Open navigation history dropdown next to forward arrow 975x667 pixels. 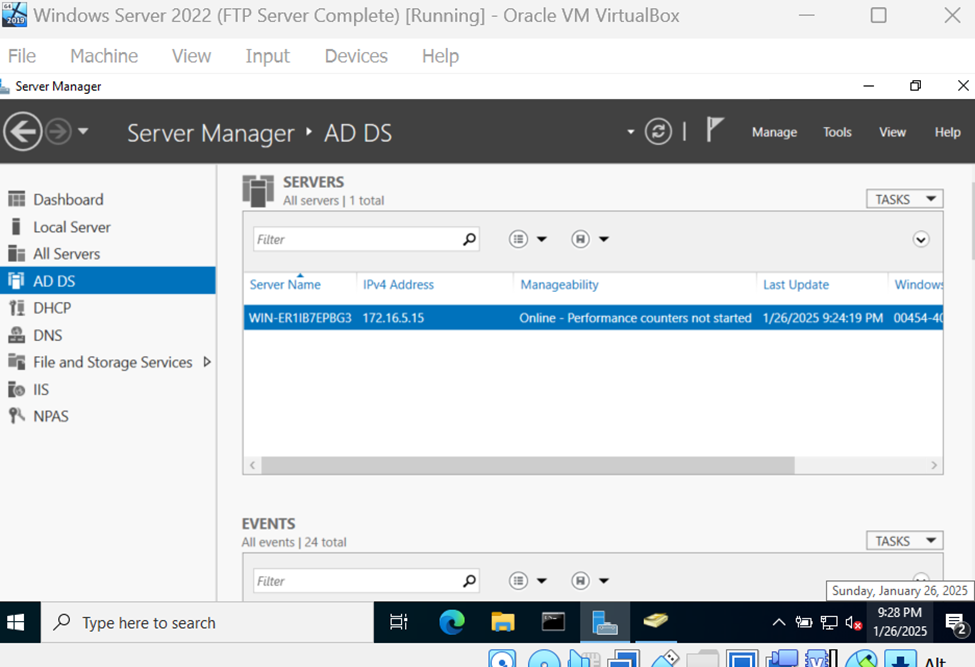coord(83,132)
